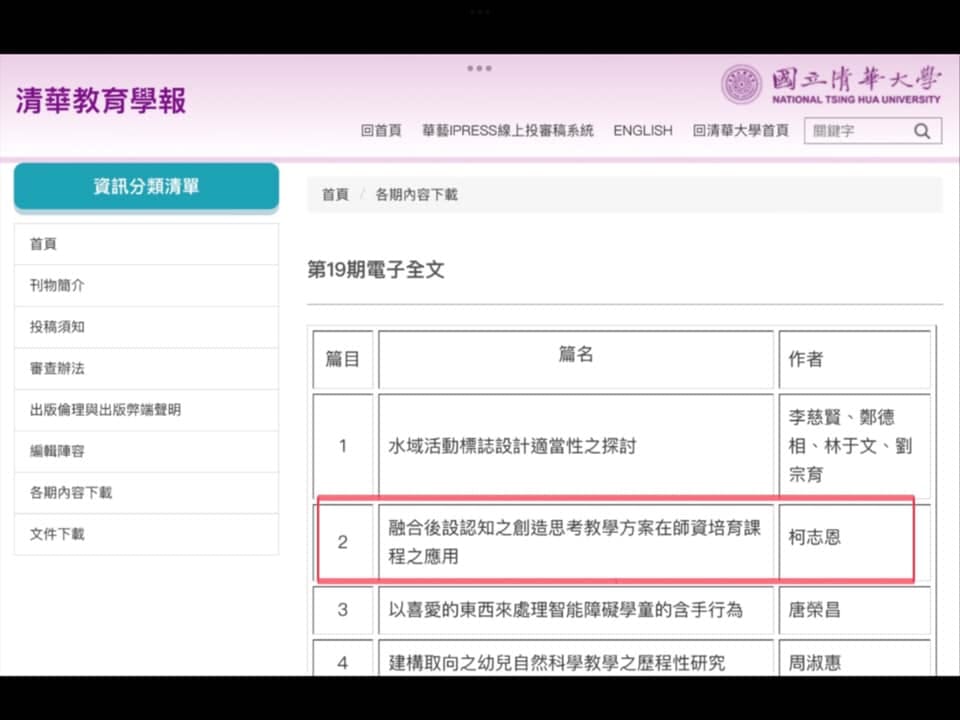Open 刊物簡介 in the sidebar
The image size is (960, 720).
point(146,285)
